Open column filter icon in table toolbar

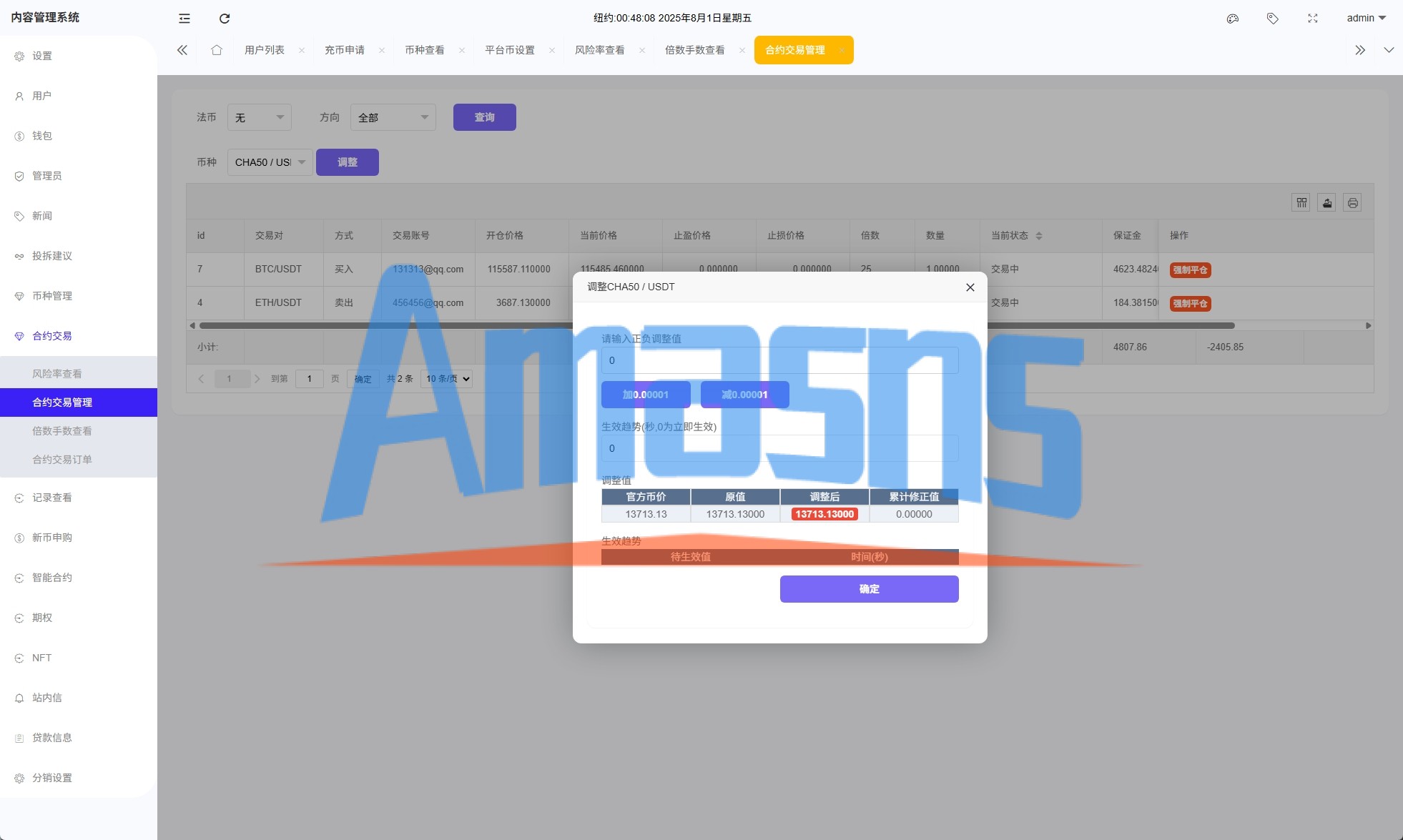(x=1301, y=203)
